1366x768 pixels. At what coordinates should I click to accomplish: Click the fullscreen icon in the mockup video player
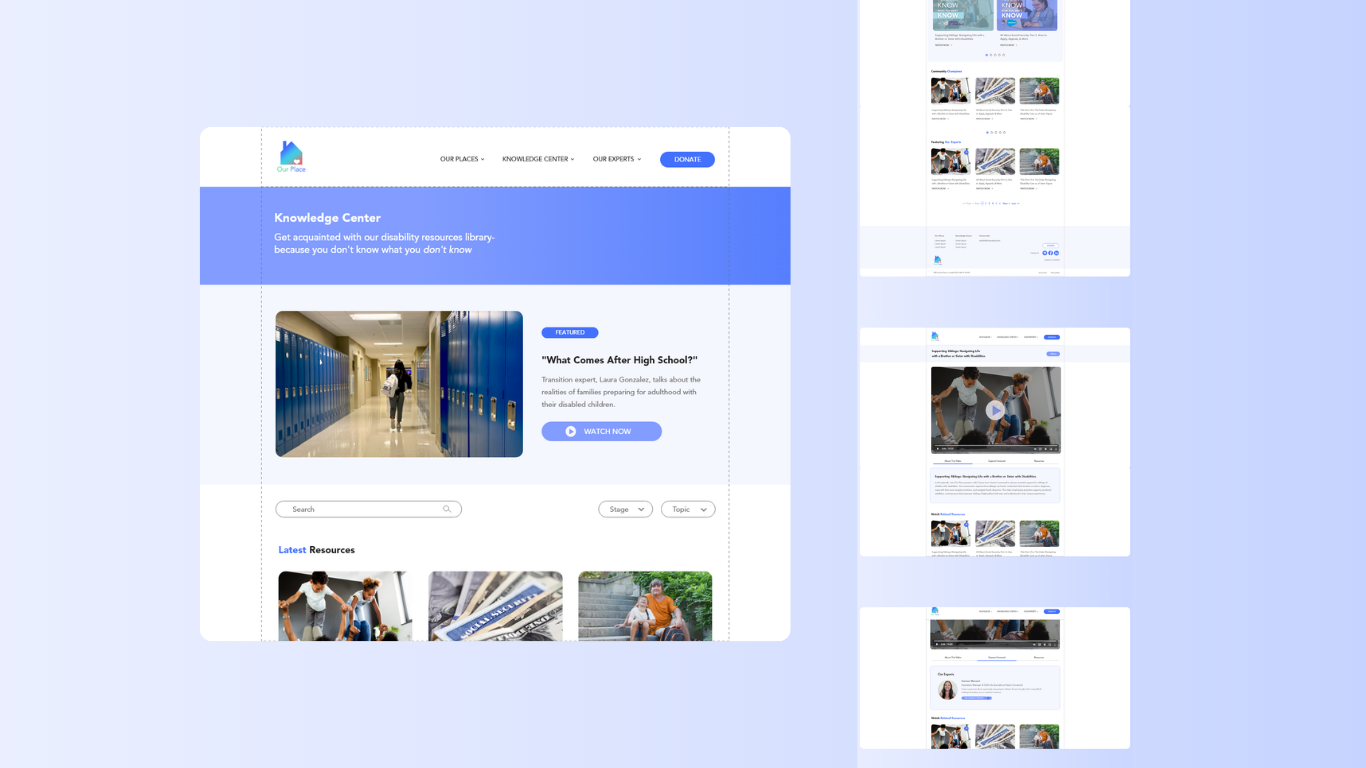coord(1056,448)
